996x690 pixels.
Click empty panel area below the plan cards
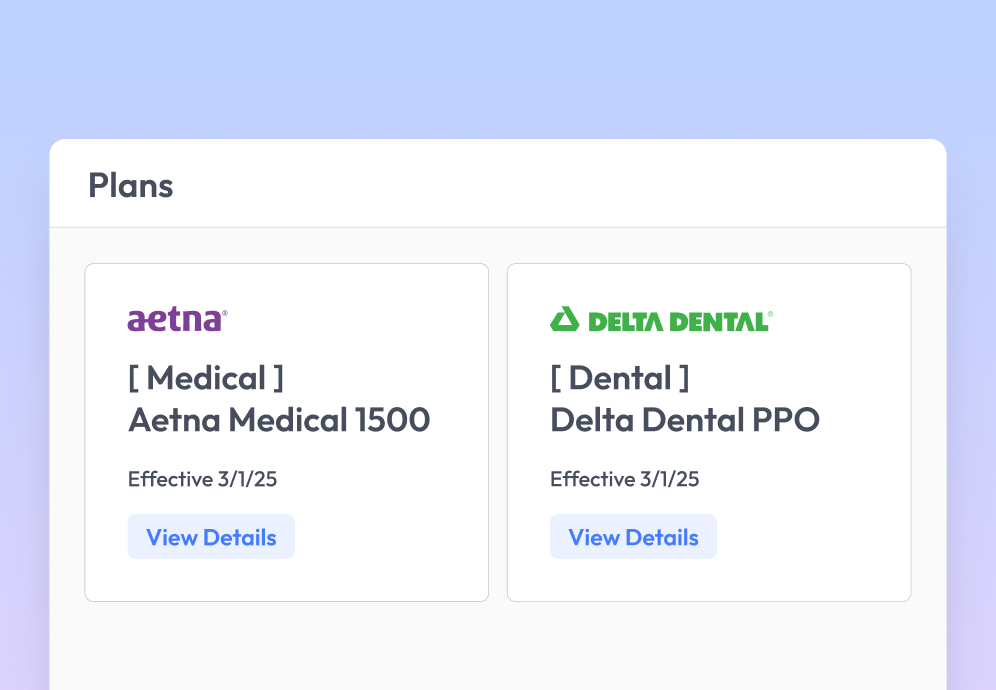pyautogui.click(x=498, y=645)
